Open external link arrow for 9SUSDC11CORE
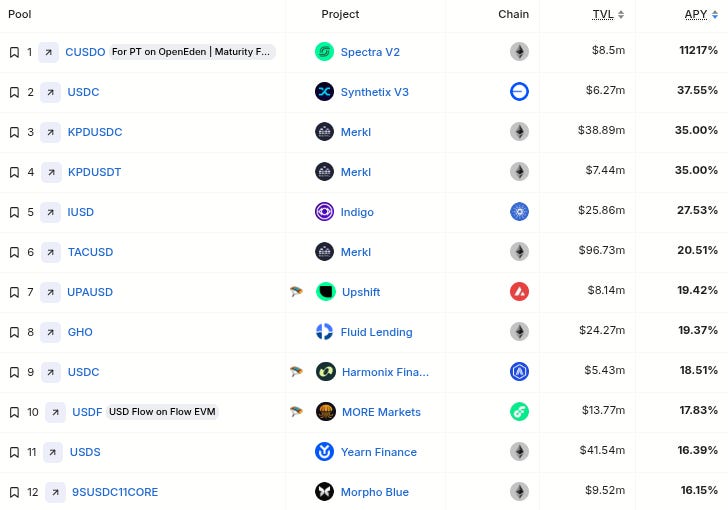This screenshot has height=510, width=728. (x=55, y=492)
